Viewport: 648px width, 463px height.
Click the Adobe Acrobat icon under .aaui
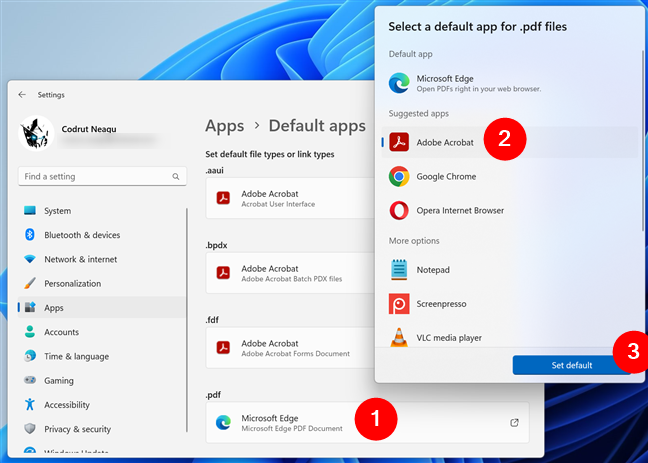[224, 198]
